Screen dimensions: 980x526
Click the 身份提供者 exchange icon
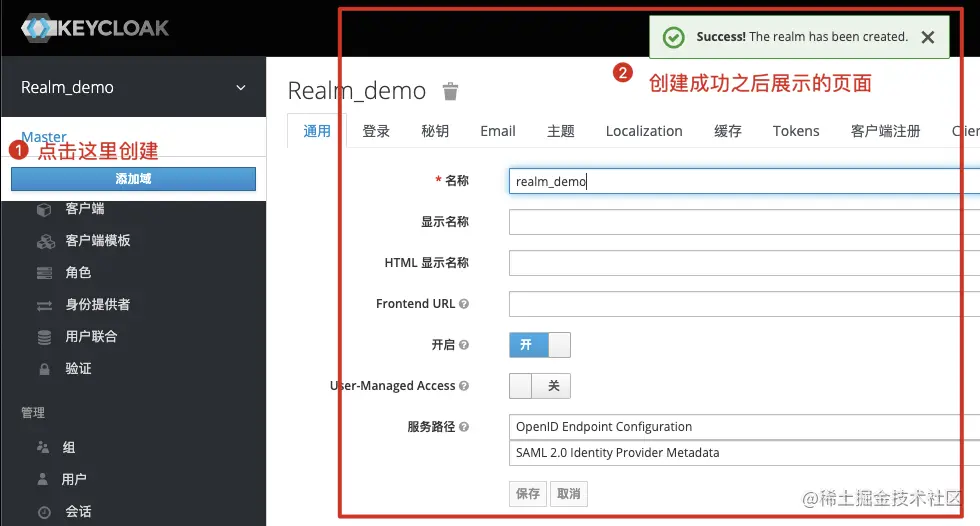point(44,305)
